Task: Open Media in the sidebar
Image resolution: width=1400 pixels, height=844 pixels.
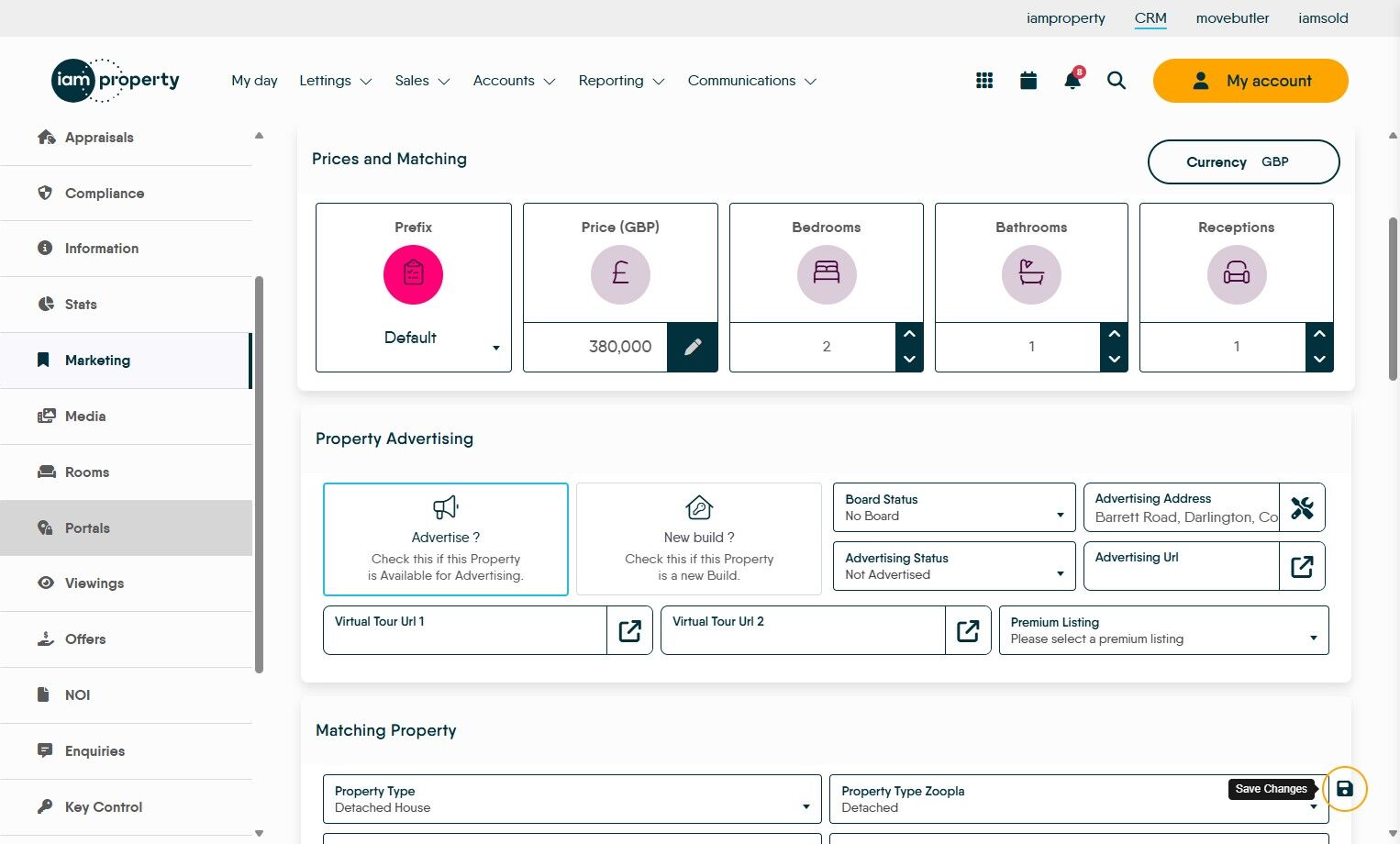Action: click(127, 416)
